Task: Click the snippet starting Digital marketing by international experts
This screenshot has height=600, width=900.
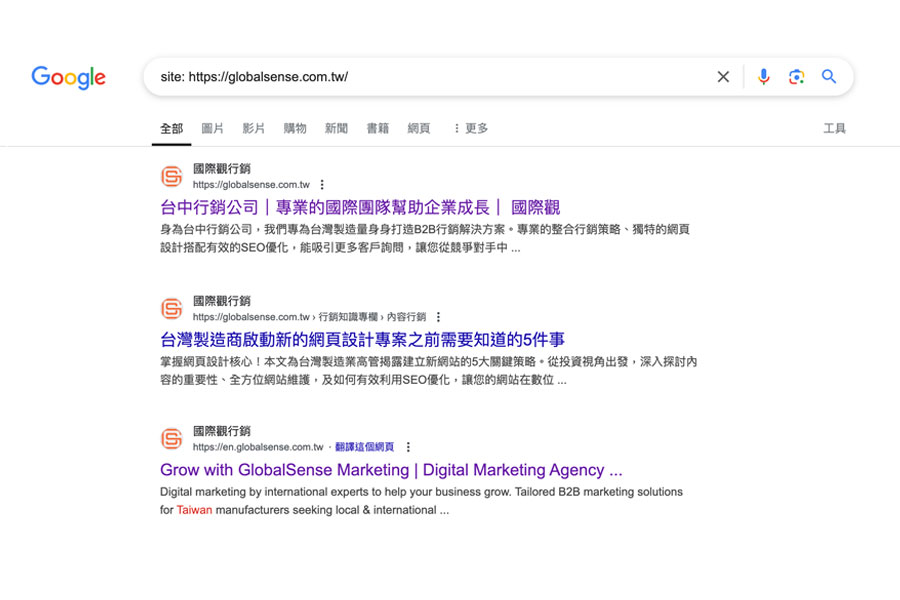Action: point(421,501)
